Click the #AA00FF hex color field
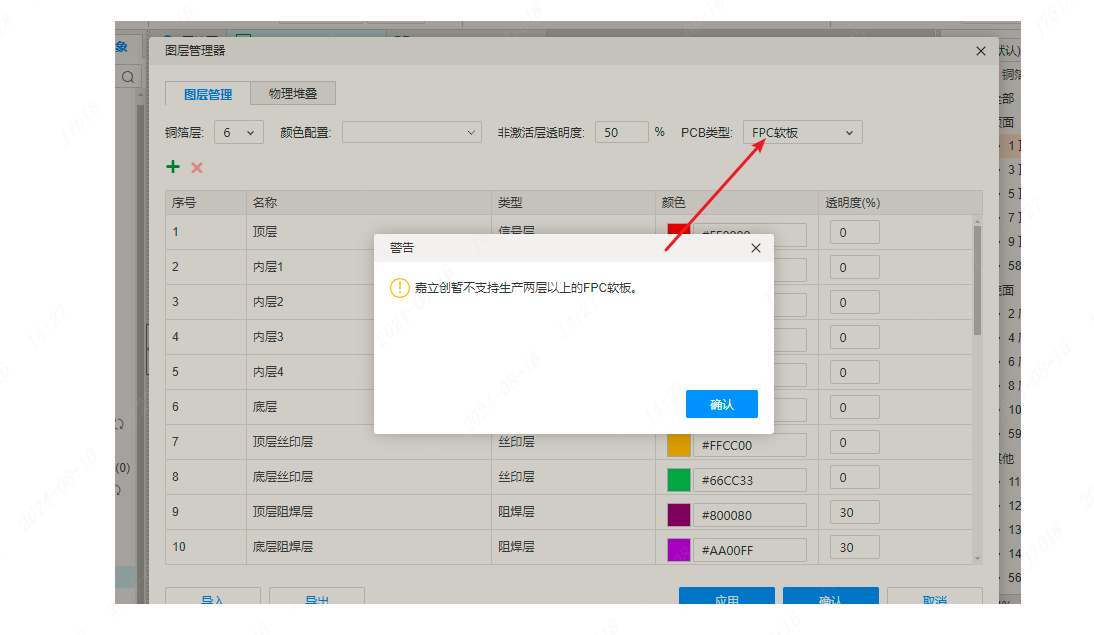This screenshot has height=635, width=1094. tap(749, 550)
